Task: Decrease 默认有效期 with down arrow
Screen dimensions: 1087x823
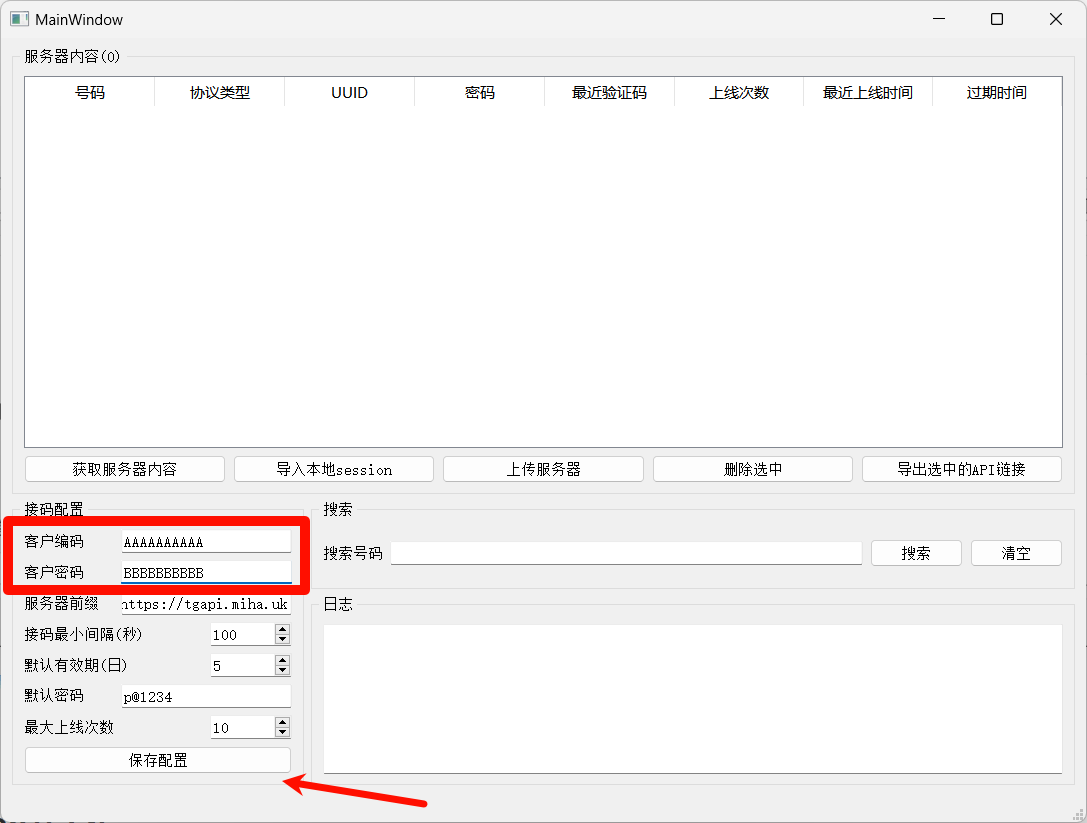Action: click(x=282, y=671)
